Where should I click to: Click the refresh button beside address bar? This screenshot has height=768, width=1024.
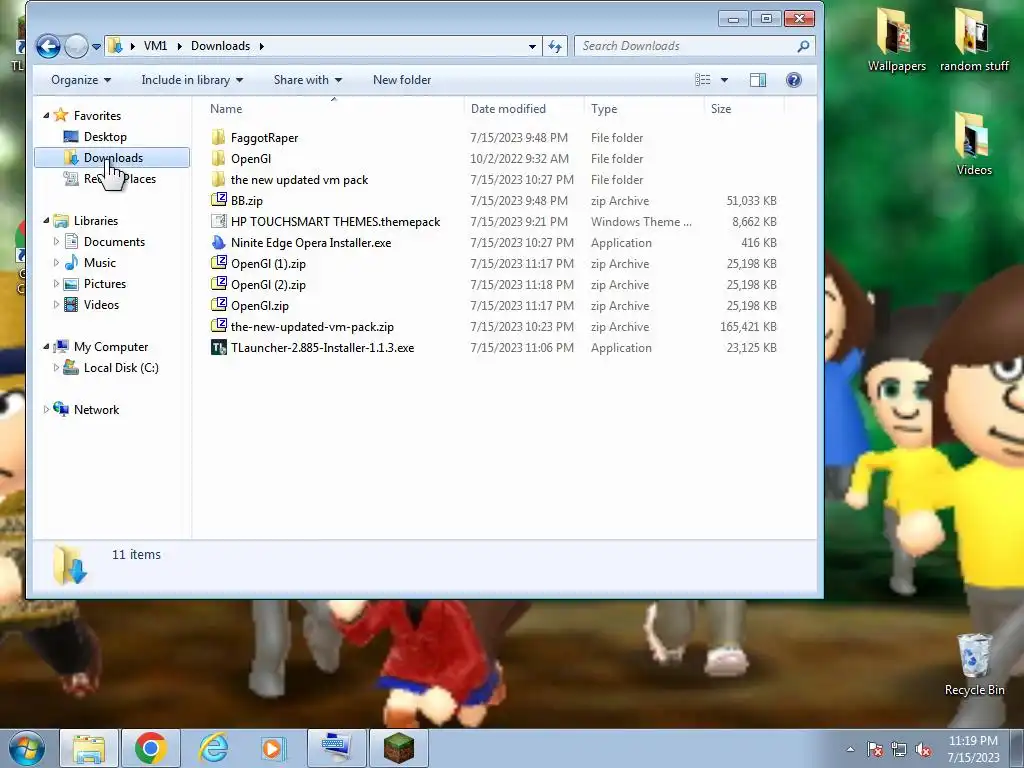554,46
